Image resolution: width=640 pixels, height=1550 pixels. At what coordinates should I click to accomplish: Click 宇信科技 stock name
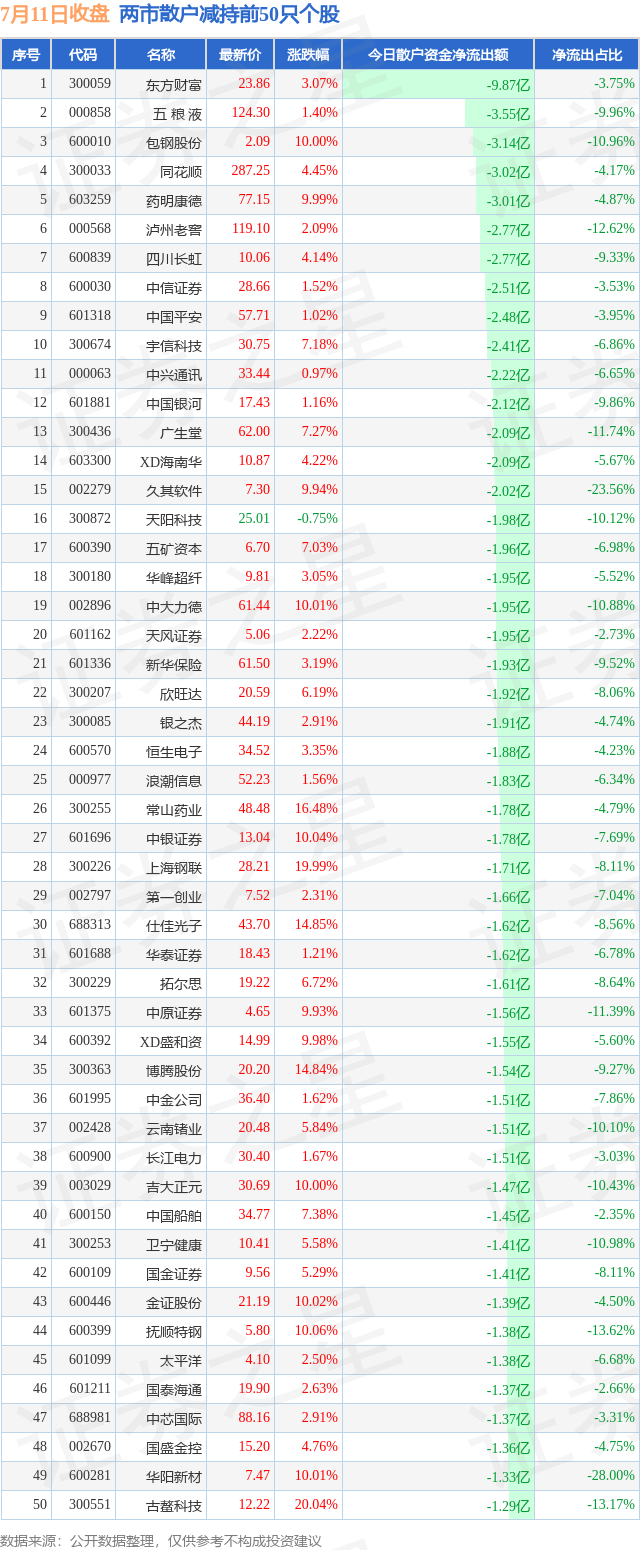point(174,345)
